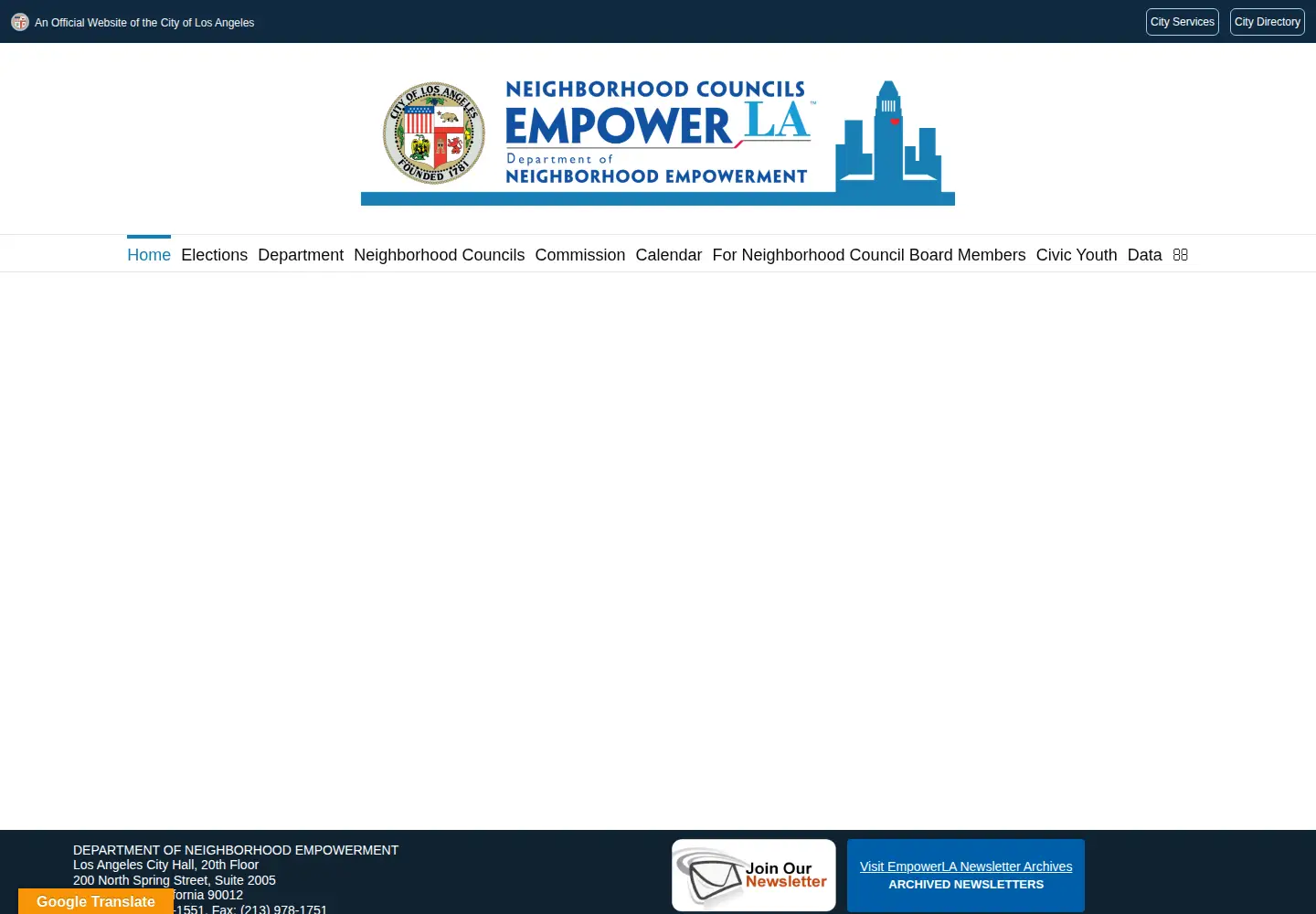Image resolution: width=1316 pixels, height=914 pixels.
Task: Open the Commission menu
Action: coord(580,255)
